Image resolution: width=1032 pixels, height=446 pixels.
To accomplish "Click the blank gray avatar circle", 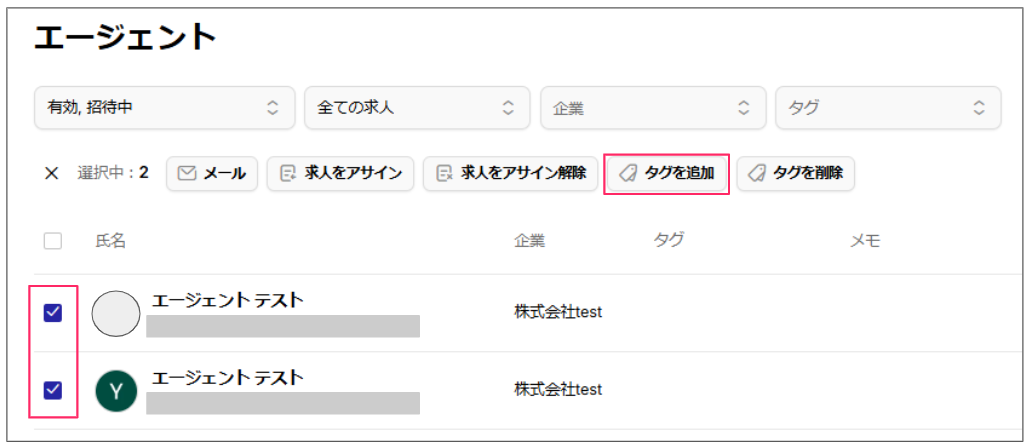I will coord(116,314).
